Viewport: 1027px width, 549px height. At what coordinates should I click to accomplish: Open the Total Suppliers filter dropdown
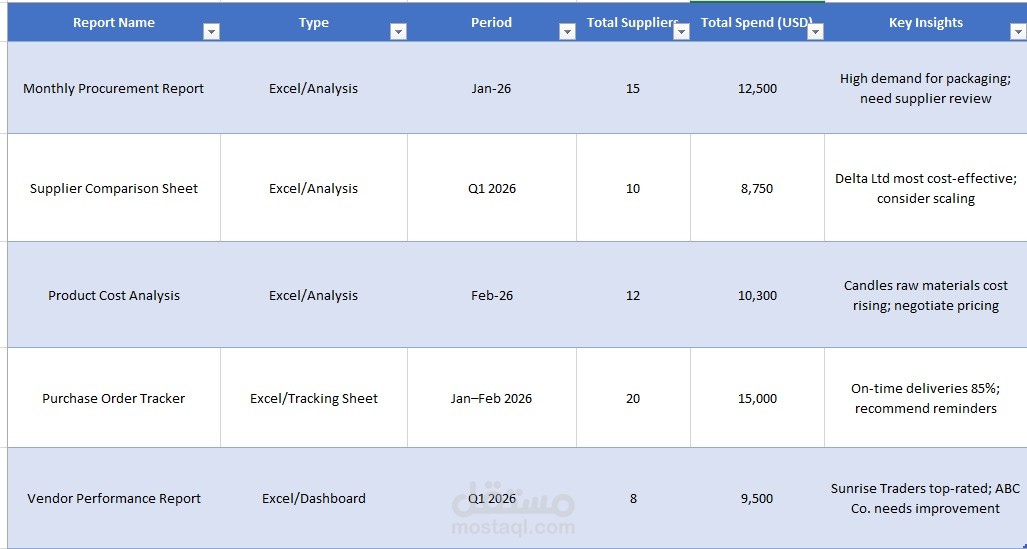point(681,32)
